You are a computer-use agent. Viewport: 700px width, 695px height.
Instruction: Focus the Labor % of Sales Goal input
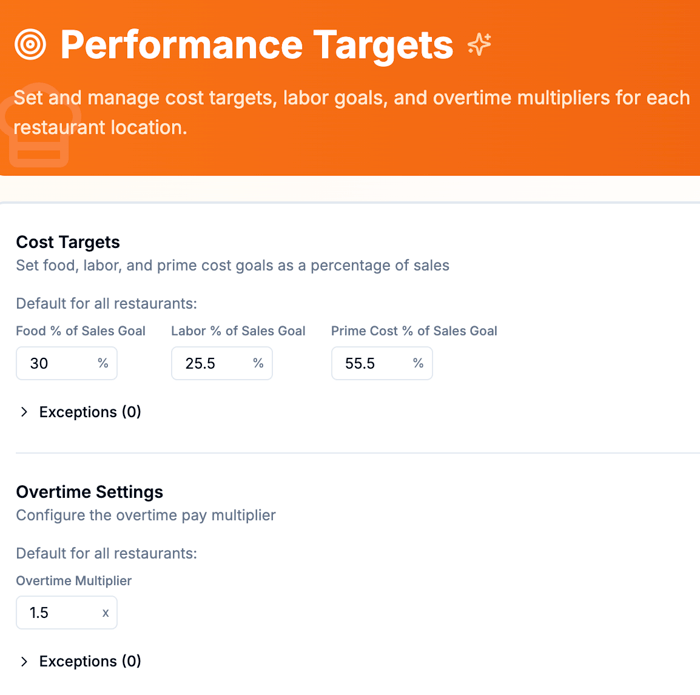(x=212, y=363)
